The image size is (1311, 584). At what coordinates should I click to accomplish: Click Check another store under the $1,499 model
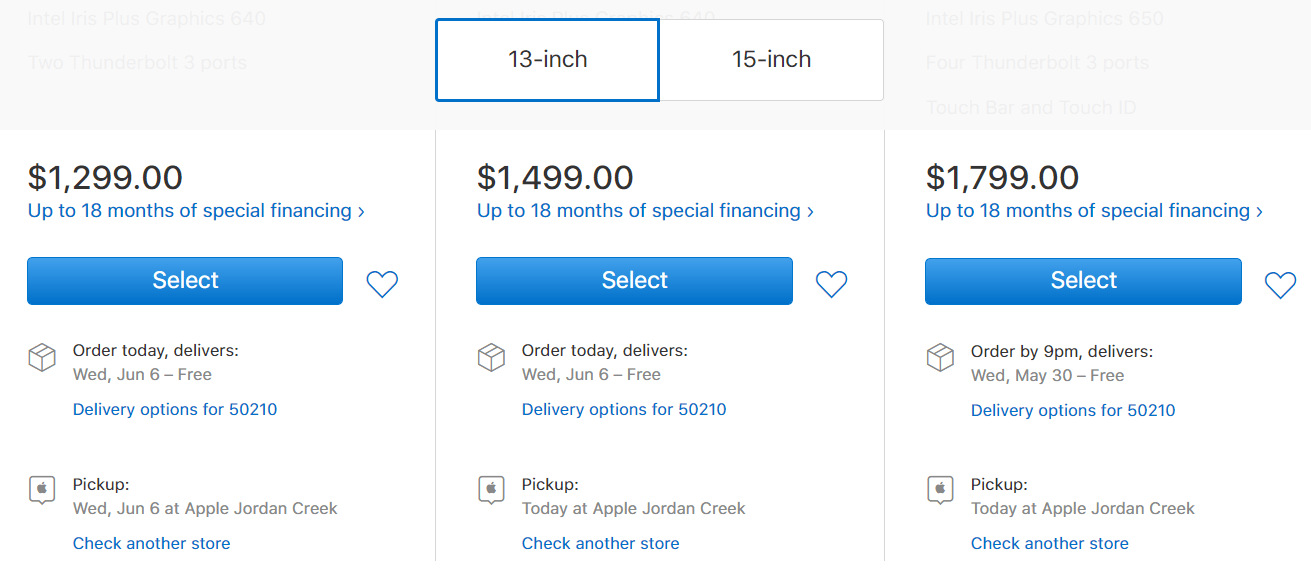click(x=600, y=543)
